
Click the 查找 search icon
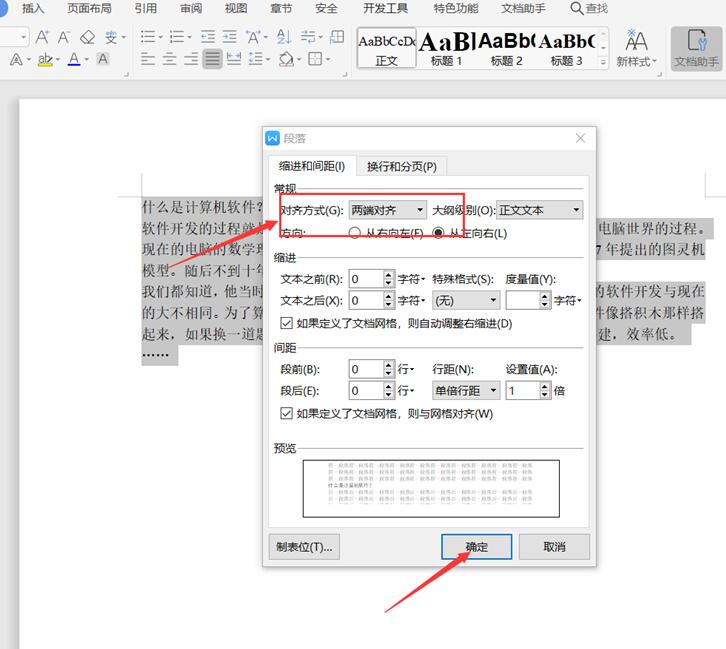point(589,8)
